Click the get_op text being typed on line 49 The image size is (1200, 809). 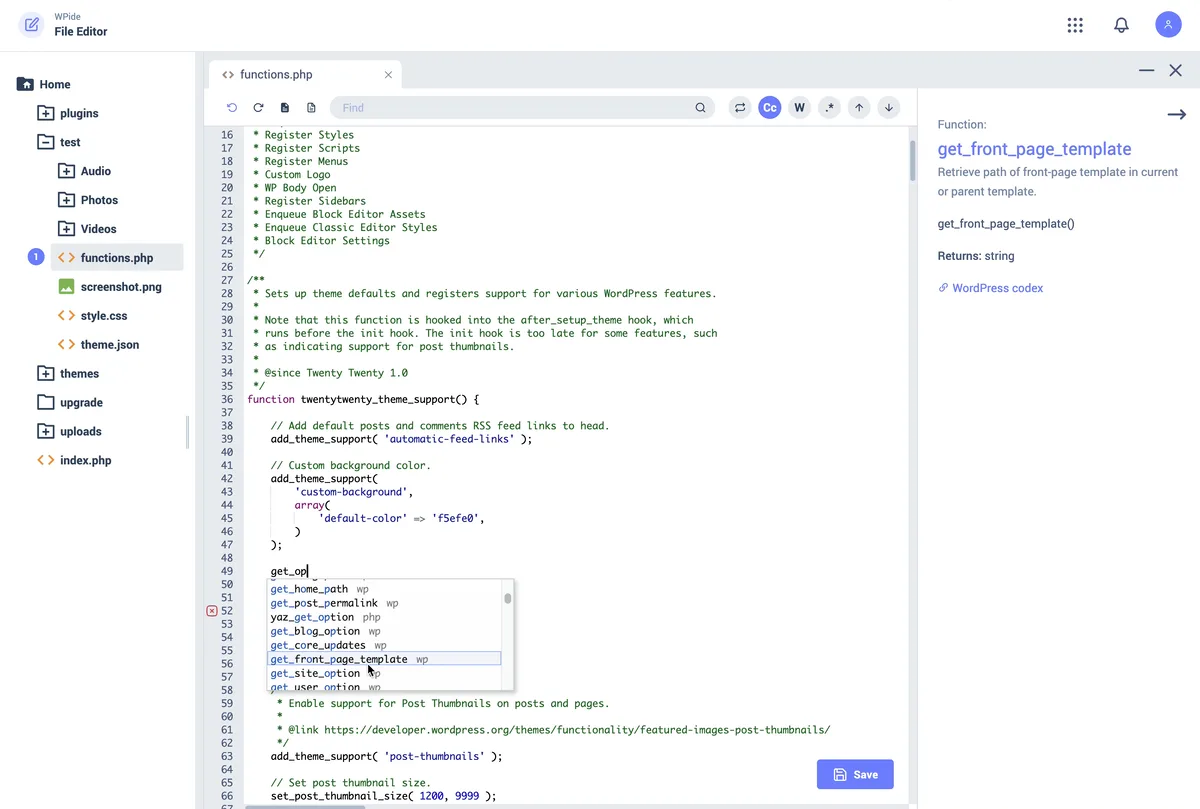tap(289, 571)
